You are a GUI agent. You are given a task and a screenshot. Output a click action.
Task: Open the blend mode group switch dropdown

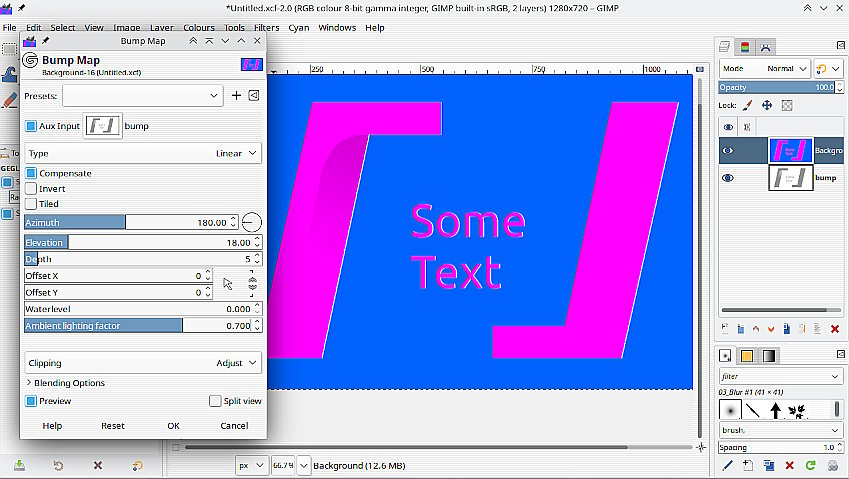pyautogui.click(x=828, y=69)
